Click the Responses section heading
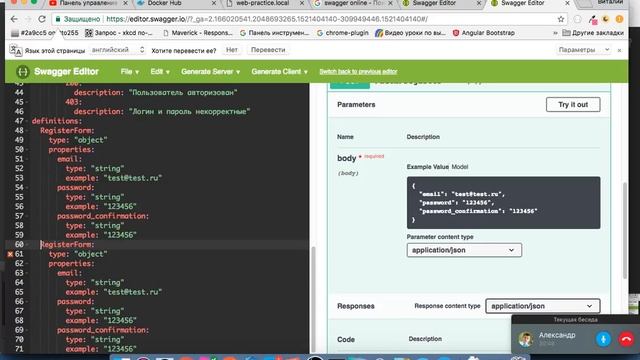Screen dimensions: 640x360 click(356, 306)
